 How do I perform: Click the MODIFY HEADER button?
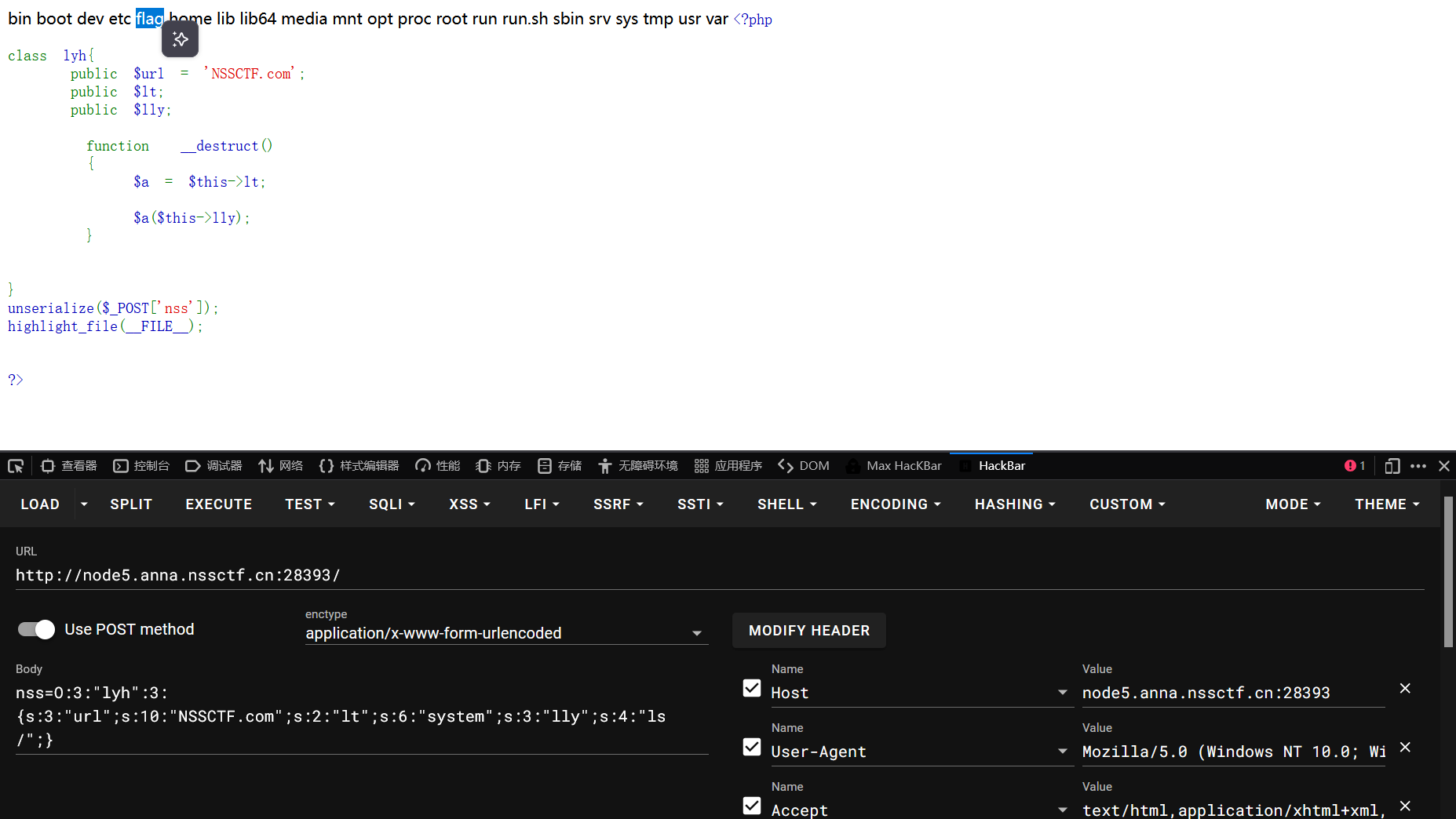point(809,630)
